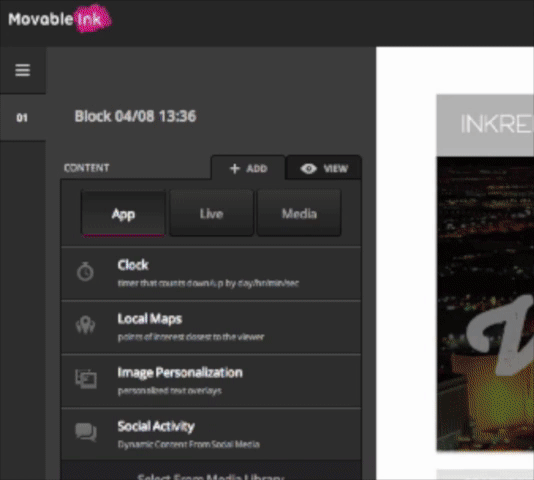This screenshot has height=480, width=534.
Task: Click the Clock stopwatch icon
Action: [85, 272]
